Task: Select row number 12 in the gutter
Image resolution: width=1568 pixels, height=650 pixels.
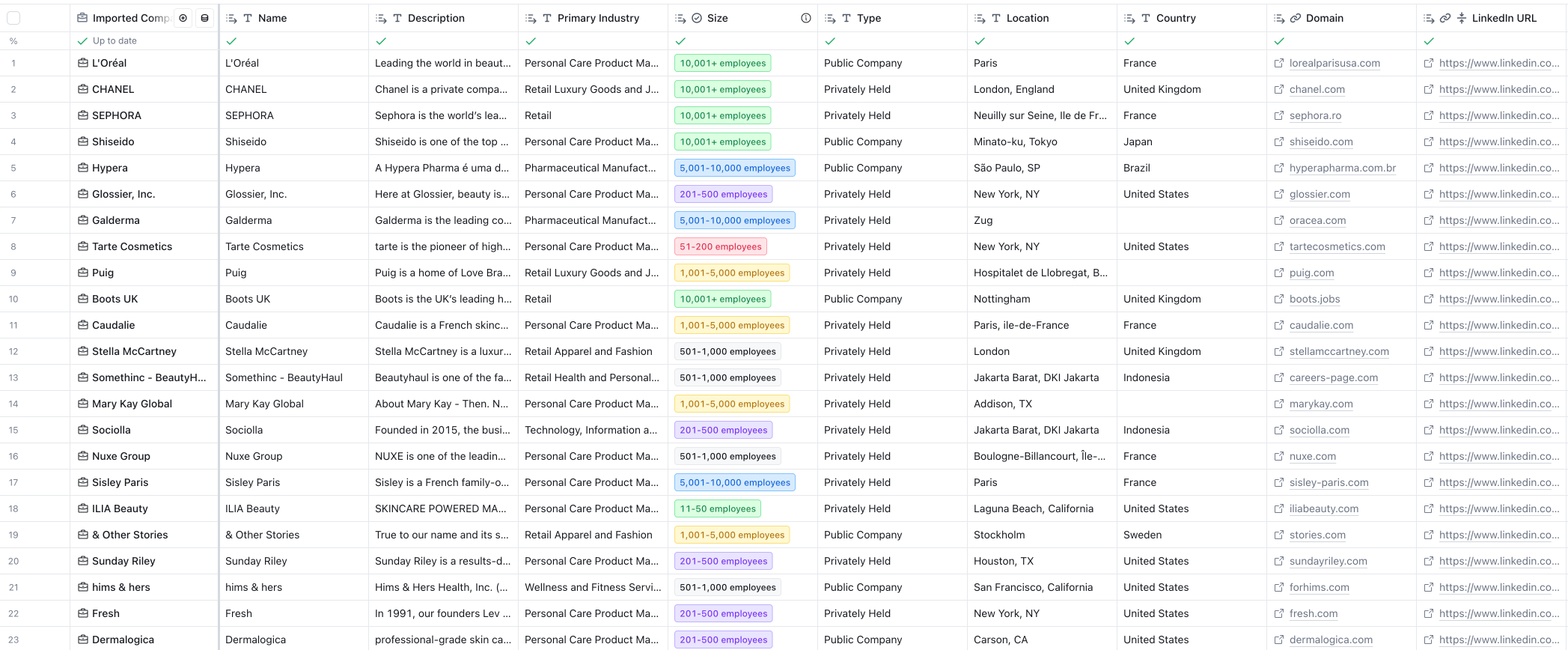Action: (13, 351)
